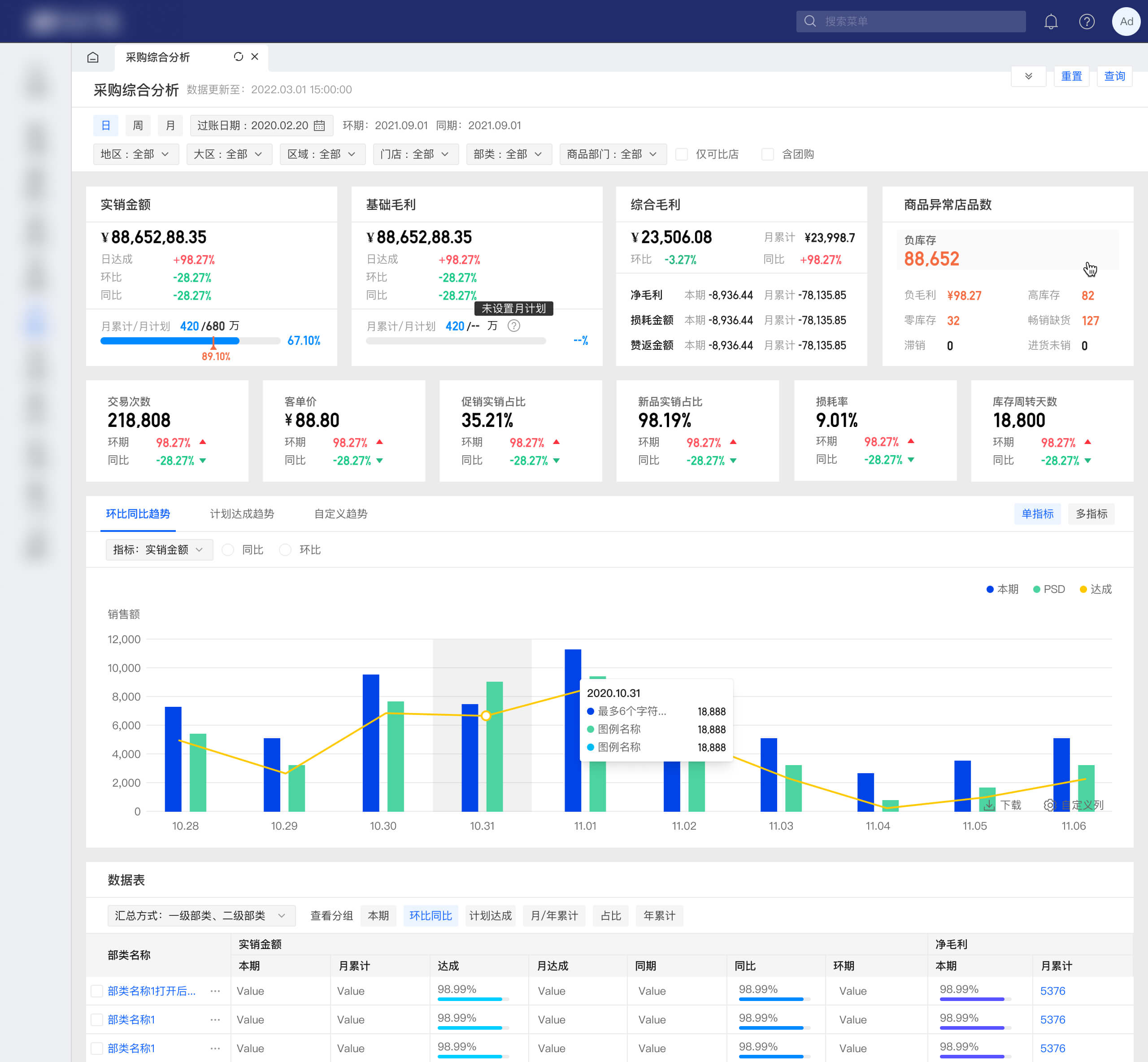Switch to 环比同比趋势 tab
1148x1062 pixels.
click(138, 514)
